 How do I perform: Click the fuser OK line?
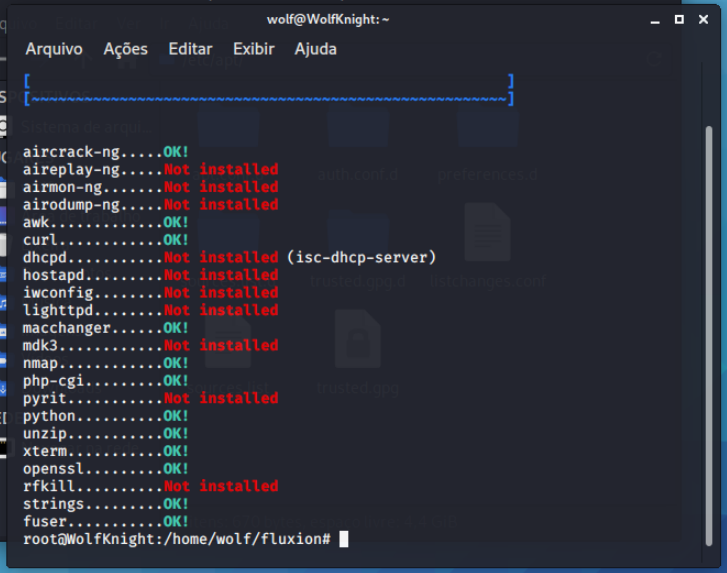tap(106, 522)
